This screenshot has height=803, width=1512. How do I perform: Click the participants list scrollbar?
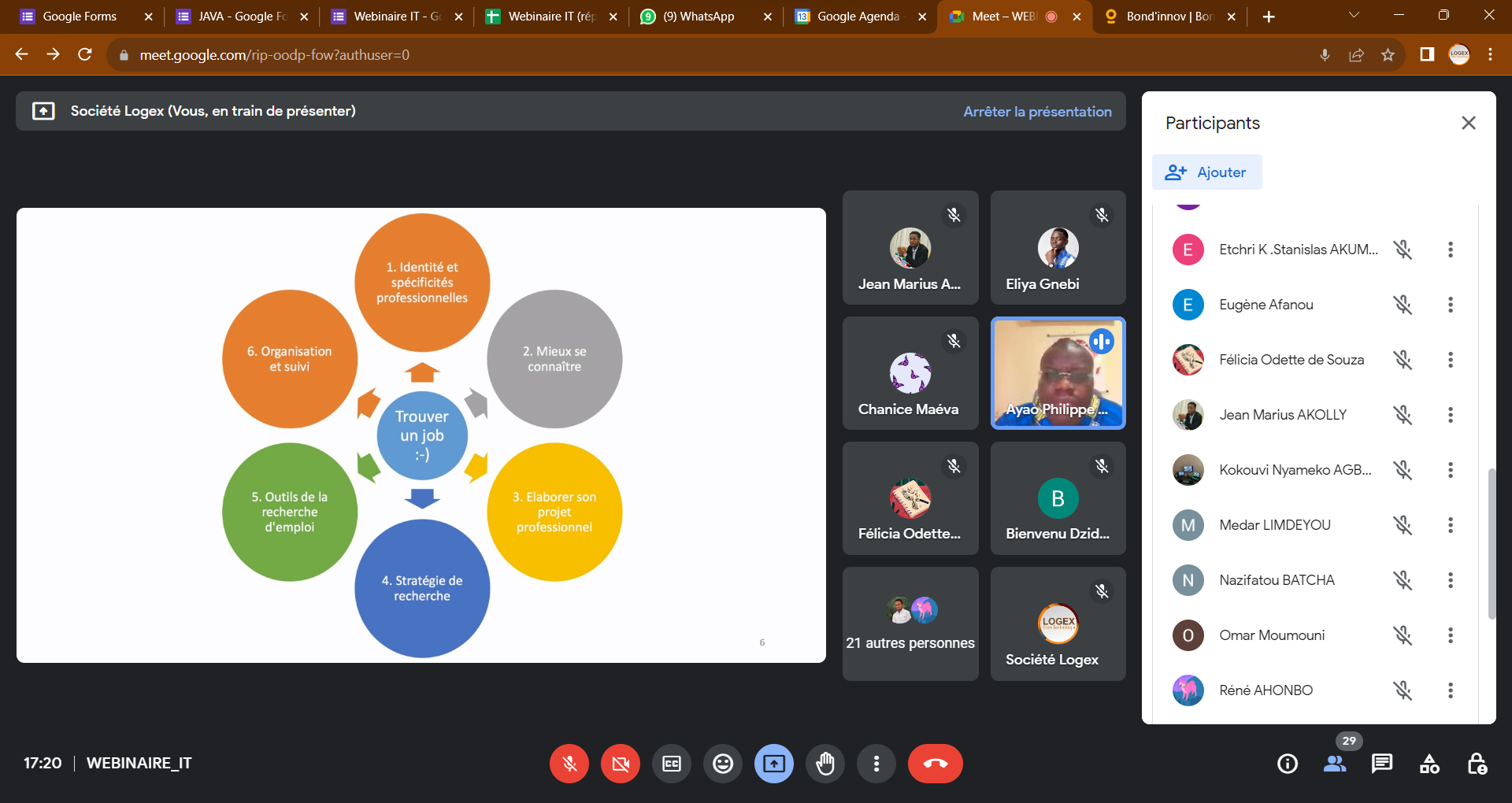[x=1491, y=543]
